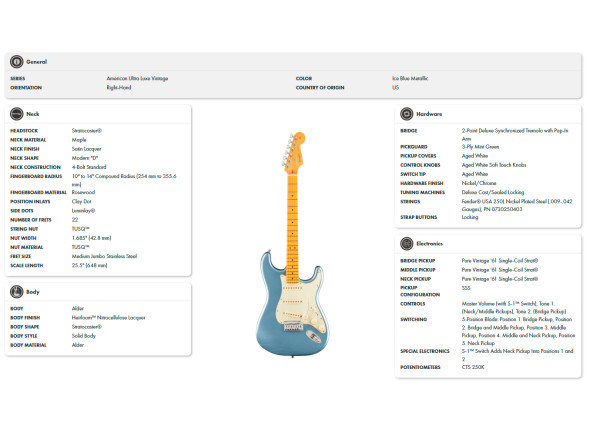
Task: Select Special Electronics S-1 Switch description
Action: (517, 355)
